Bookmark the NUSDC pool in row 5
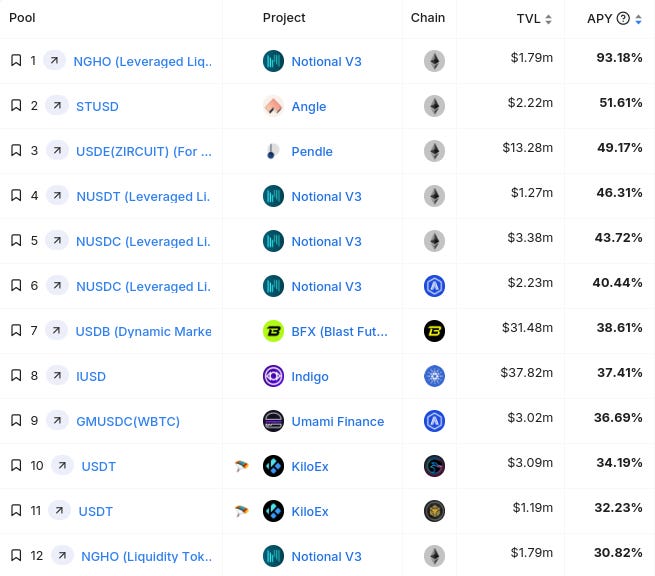The width and height of the screenshot is (655, 576). (x=16, y=240)
